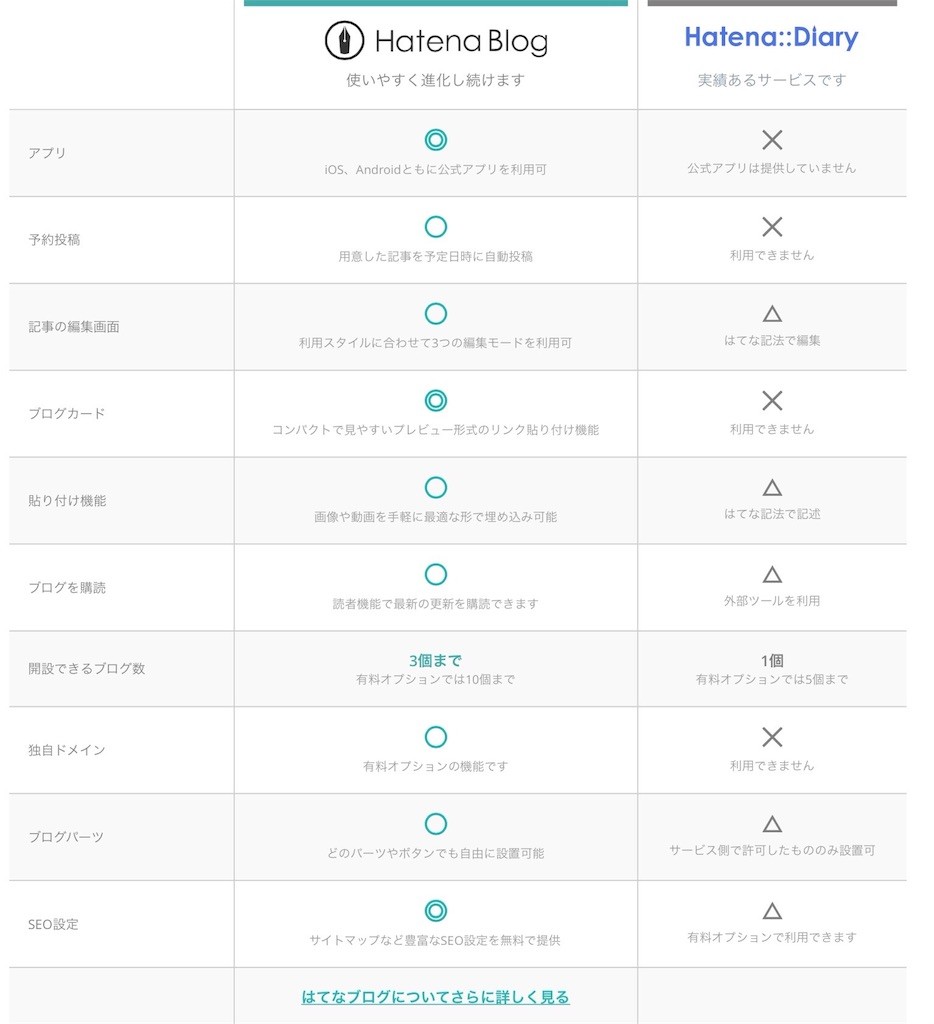Click the 3個まで text in blog count row
Image resolution: width=934 pixels, height=1024 pixels.
pyautogui.click(x=436, y=660)
